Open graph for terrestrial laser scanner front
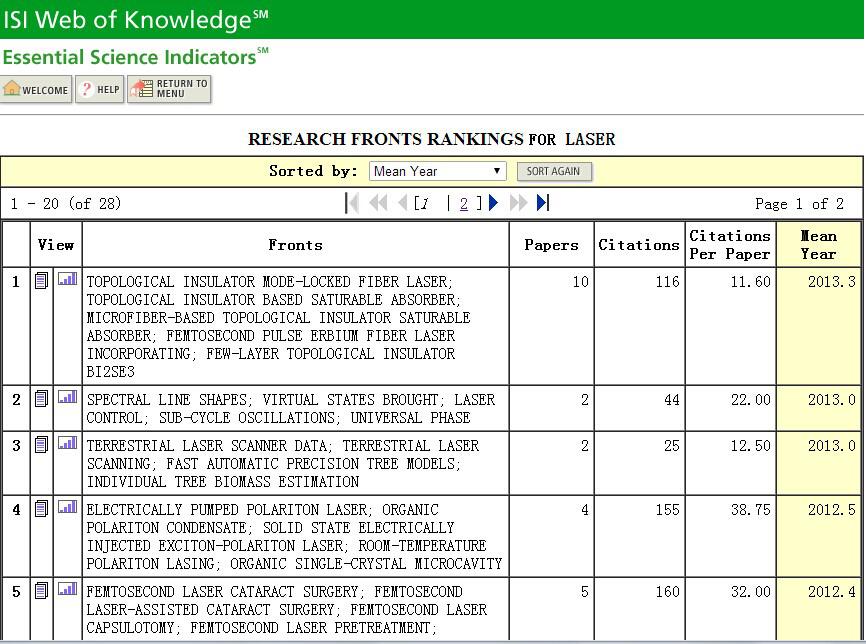866x644 pixels. [x=67, y=444]
